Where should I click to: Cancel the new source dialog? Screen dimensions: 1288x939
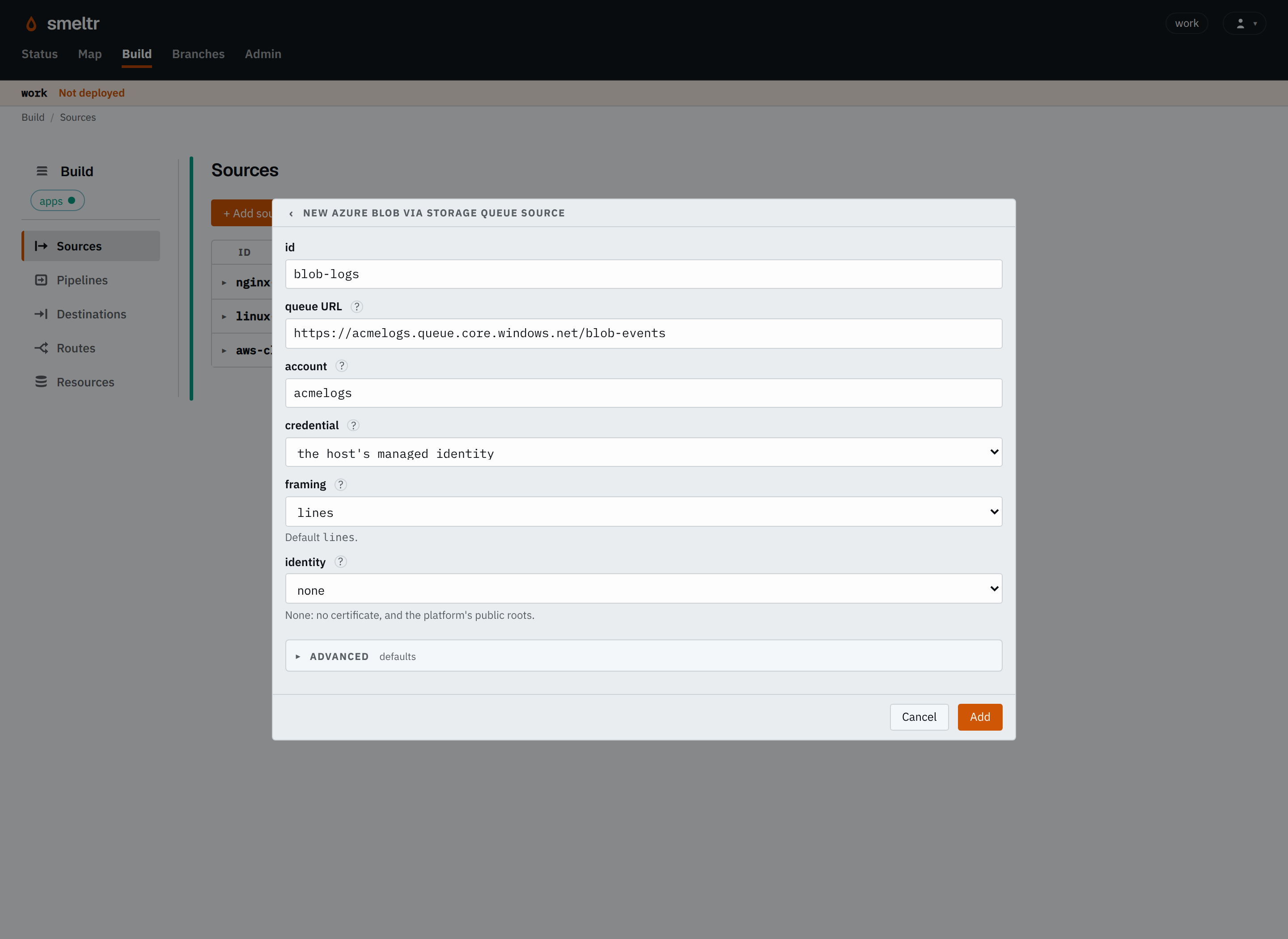tap(919, 717)
